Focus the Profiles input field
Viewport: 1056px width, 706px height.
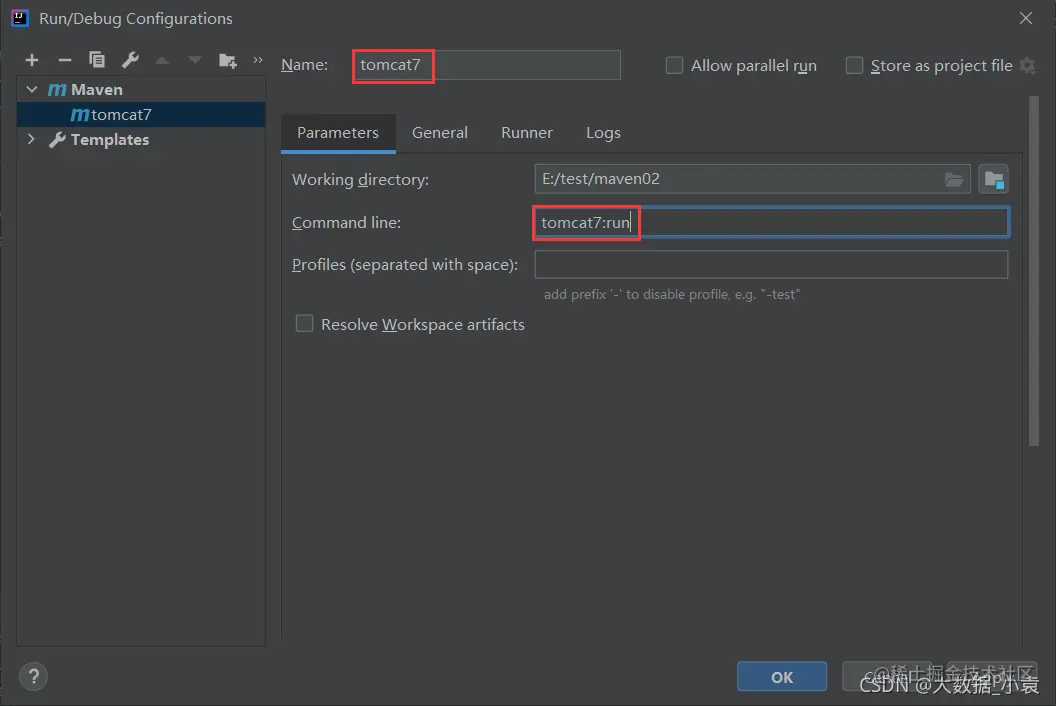(771, 265)
